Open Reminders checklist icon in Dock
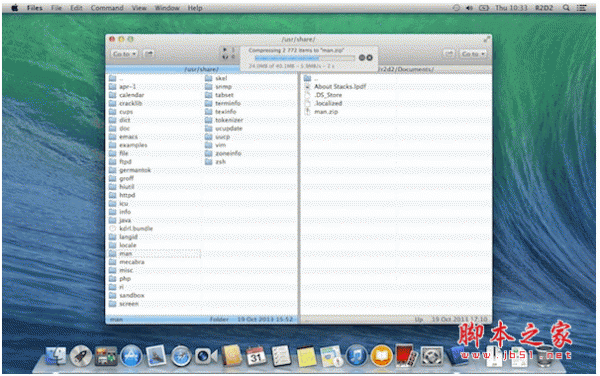The width and height of the screenshot is (600, 376). pyautogui.click(x=281, y=356)
